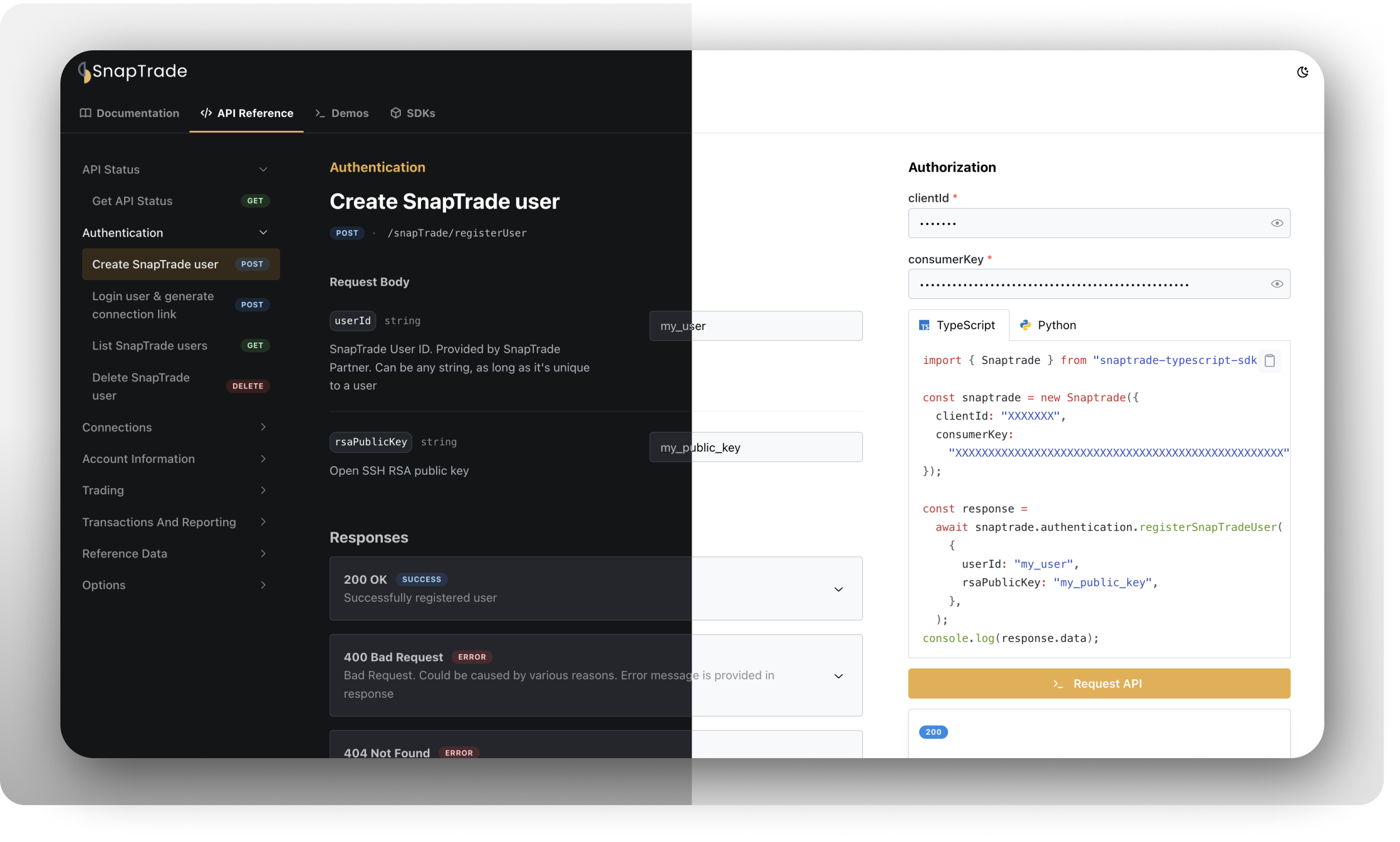This screenshot has height=842, width=1400.
Task: Click the DELETE badge on Delete SnapTrade user
Action: coord(248,386)
